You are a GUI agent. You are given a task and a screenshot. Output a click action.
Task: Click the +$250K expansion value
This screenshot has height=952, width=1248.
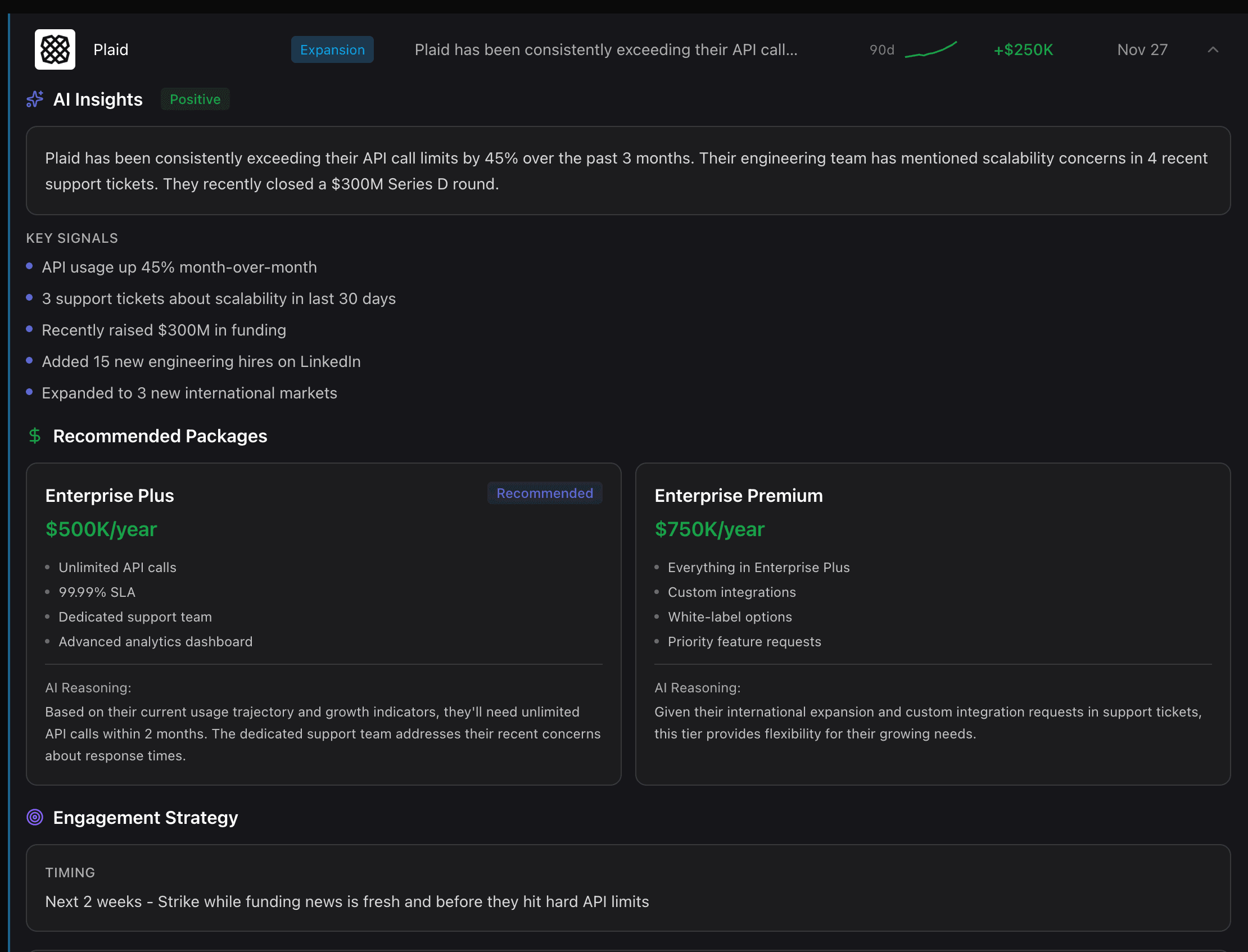[x=1022, y=49]
